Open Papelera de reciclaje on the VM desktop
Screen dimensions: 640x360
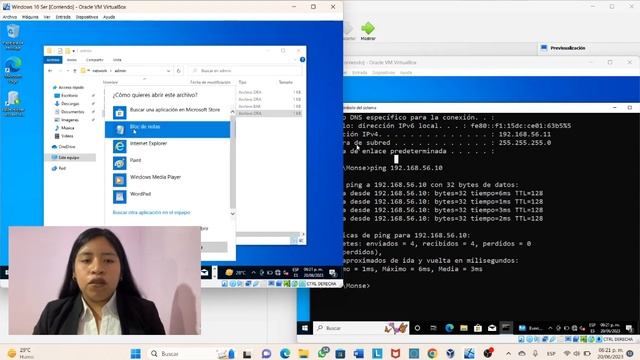(13, 37)
